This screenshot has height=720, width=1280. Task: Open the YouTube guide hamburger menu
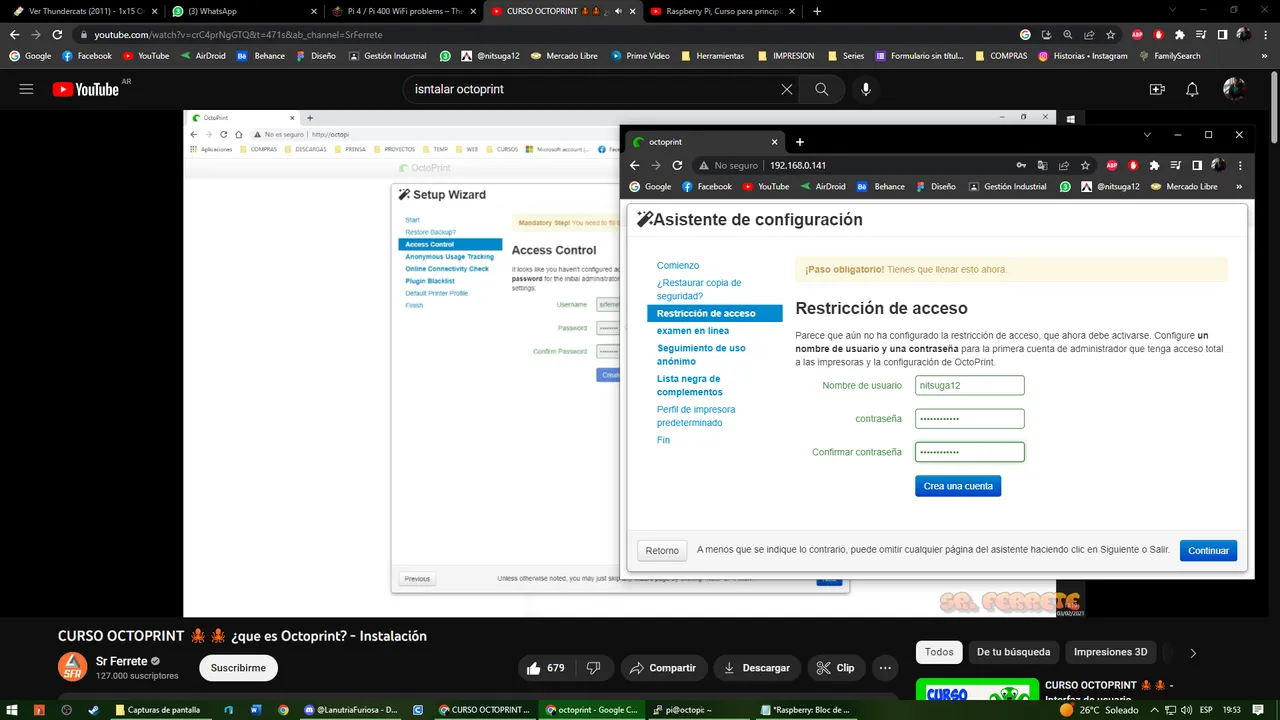[x=26, y=89]
